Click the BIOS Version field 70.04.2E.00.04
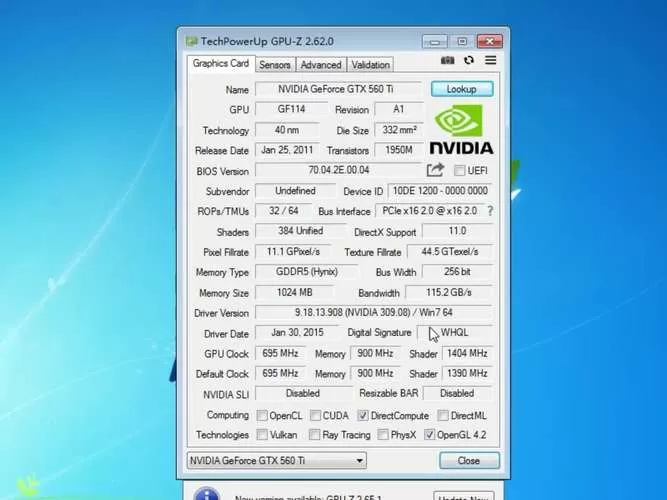Image resolution: width=667 pixels, height=500 pixels. click(x=338, y=170)
